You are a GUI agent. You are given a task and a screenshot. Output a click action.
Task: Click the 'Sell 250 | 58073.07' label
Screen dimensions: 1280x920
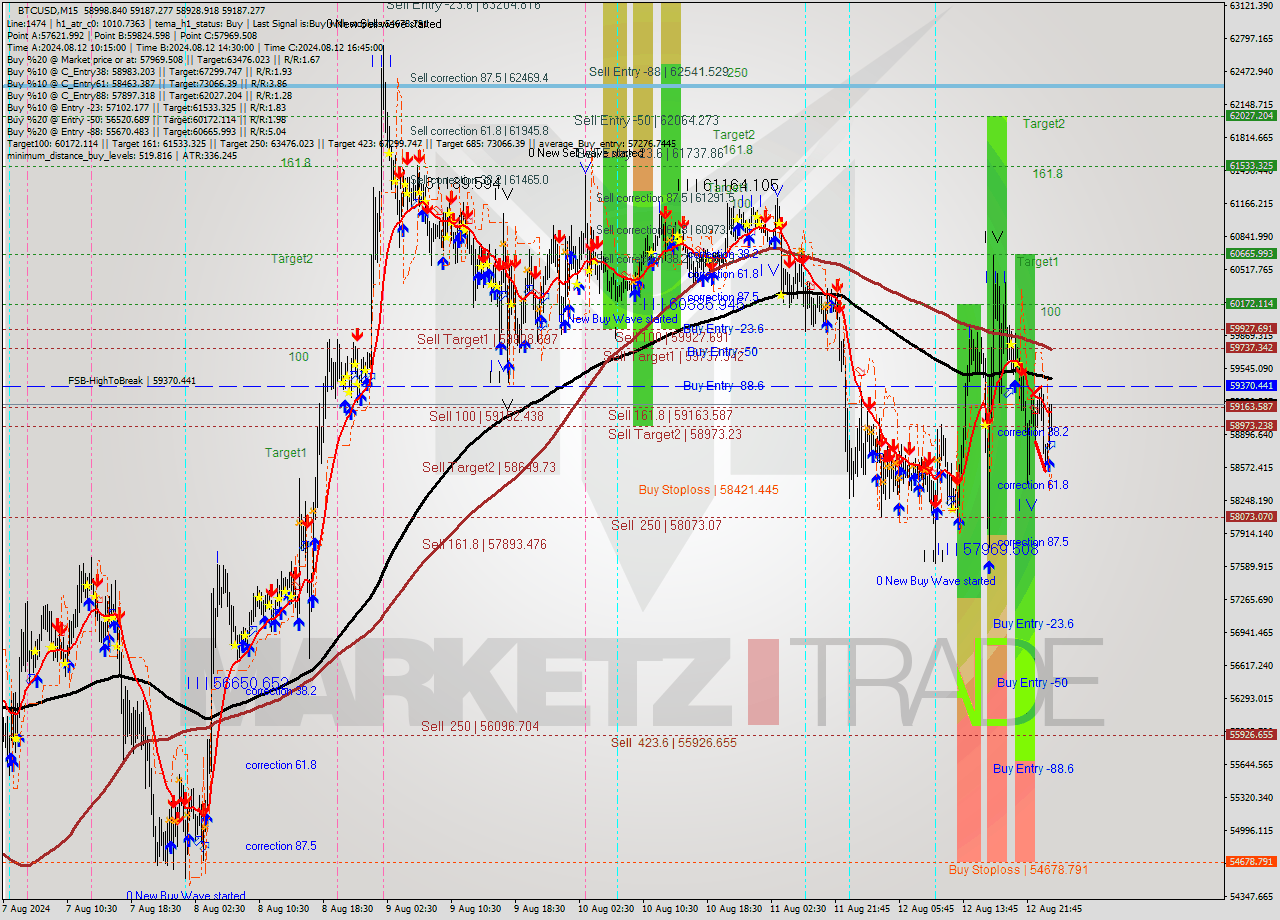coord(666,524)
